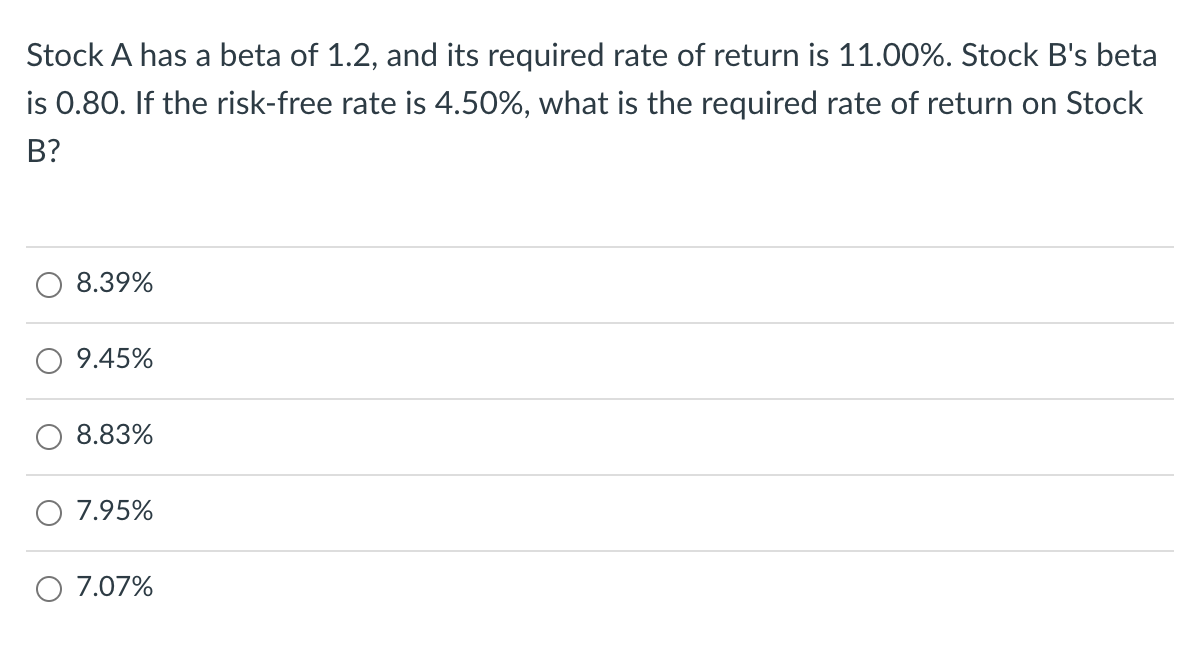The image size is (1204, 648).
Task: Click the 7.95% answer label text
Action: pyautogui.click(x=115, y=513)
